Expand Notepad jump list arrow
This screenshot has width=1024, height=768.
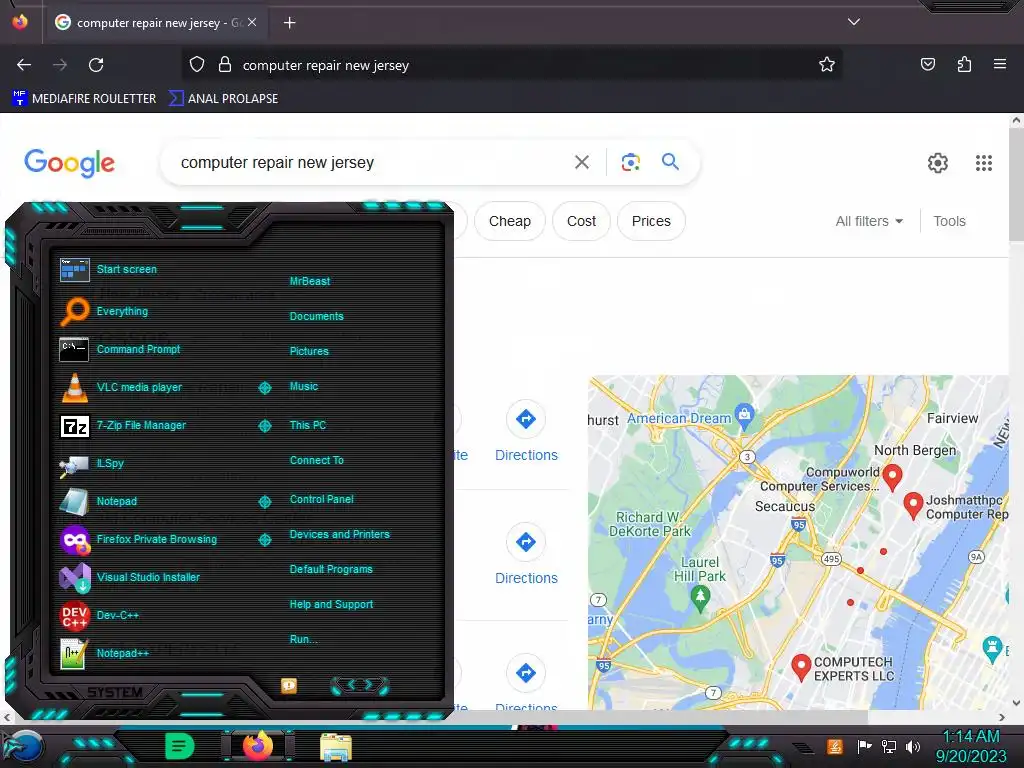click(264, 502)
